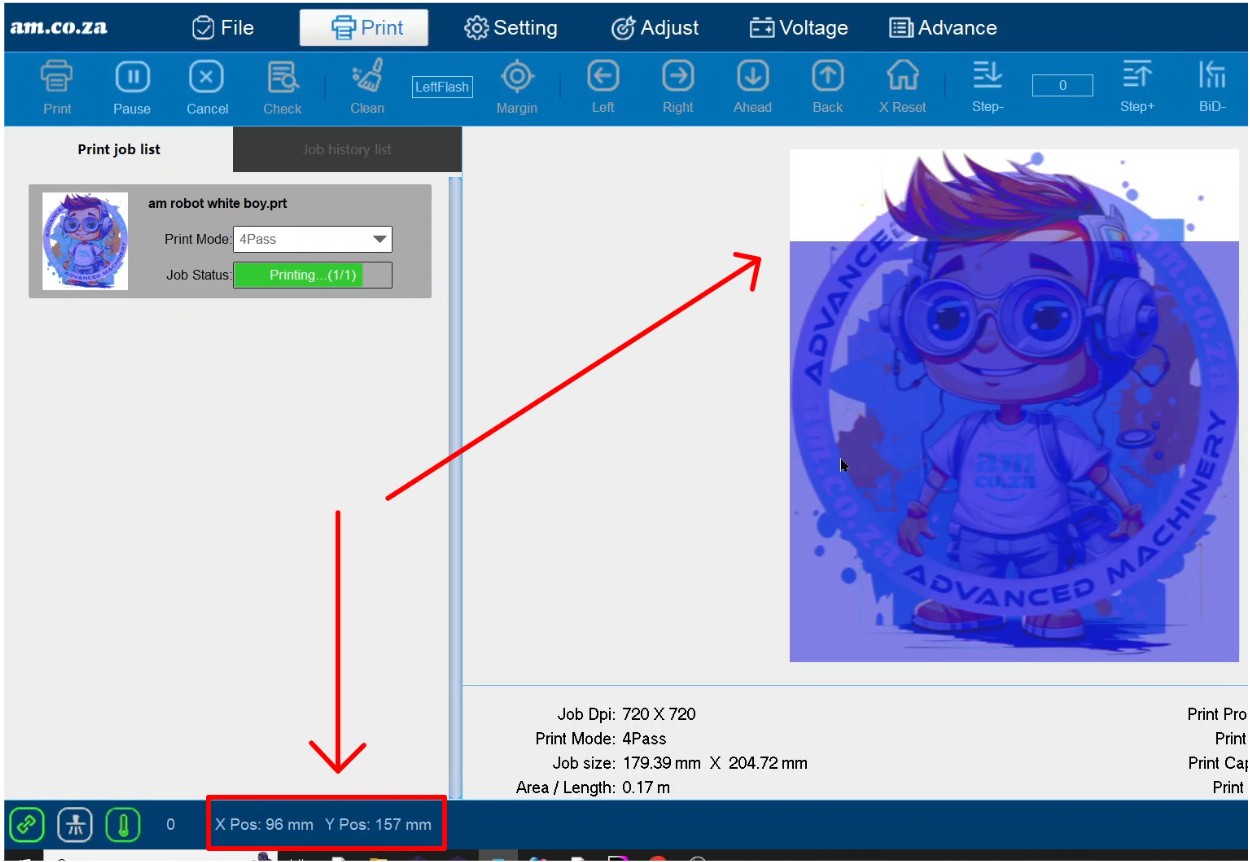Toggle the LeftFlash button
Viewport: 1250px width, 862px height.
442,87
